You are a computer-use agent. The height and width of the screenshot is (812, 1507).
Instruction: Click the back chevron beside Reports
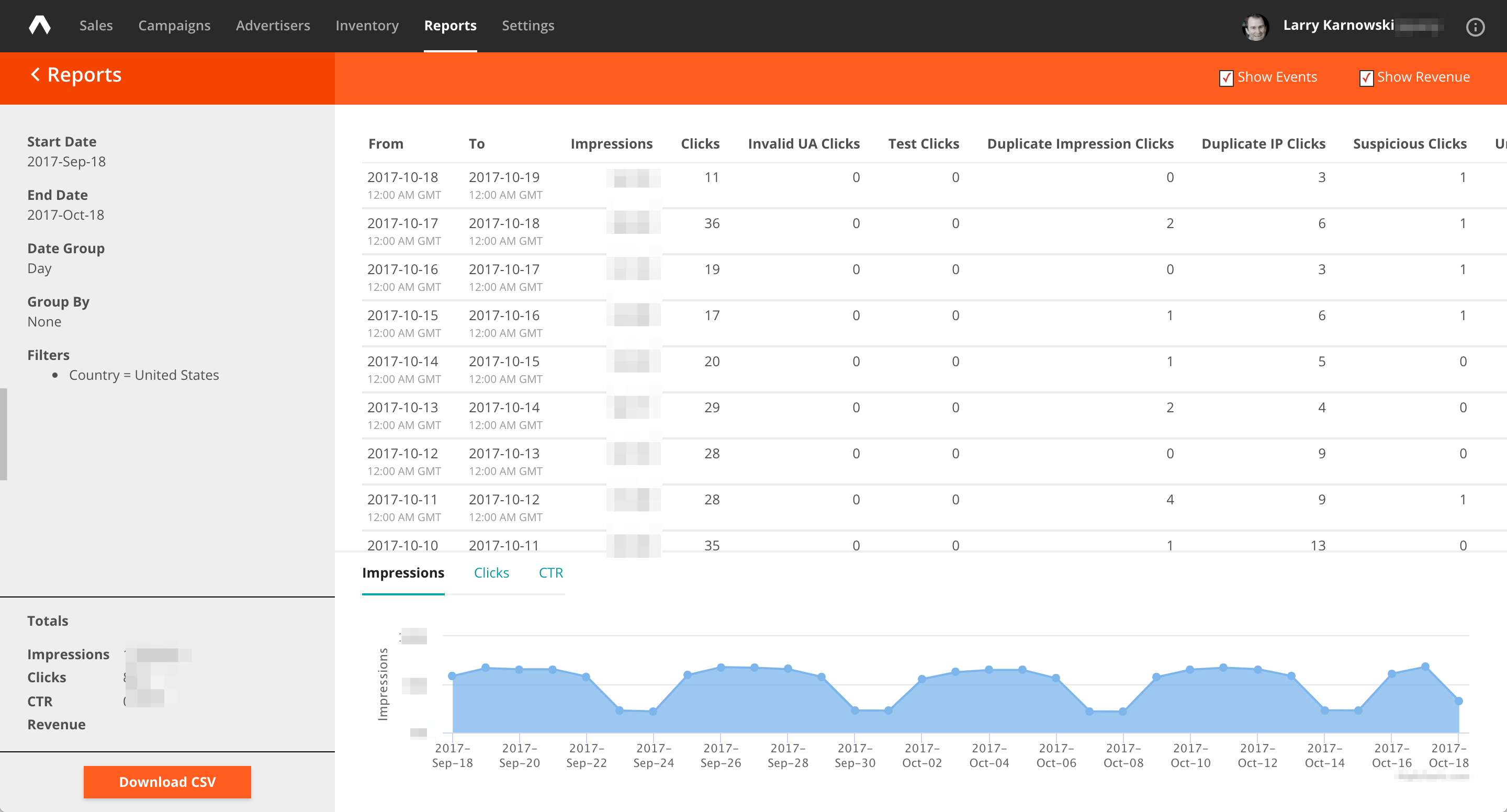pos(36,74)
